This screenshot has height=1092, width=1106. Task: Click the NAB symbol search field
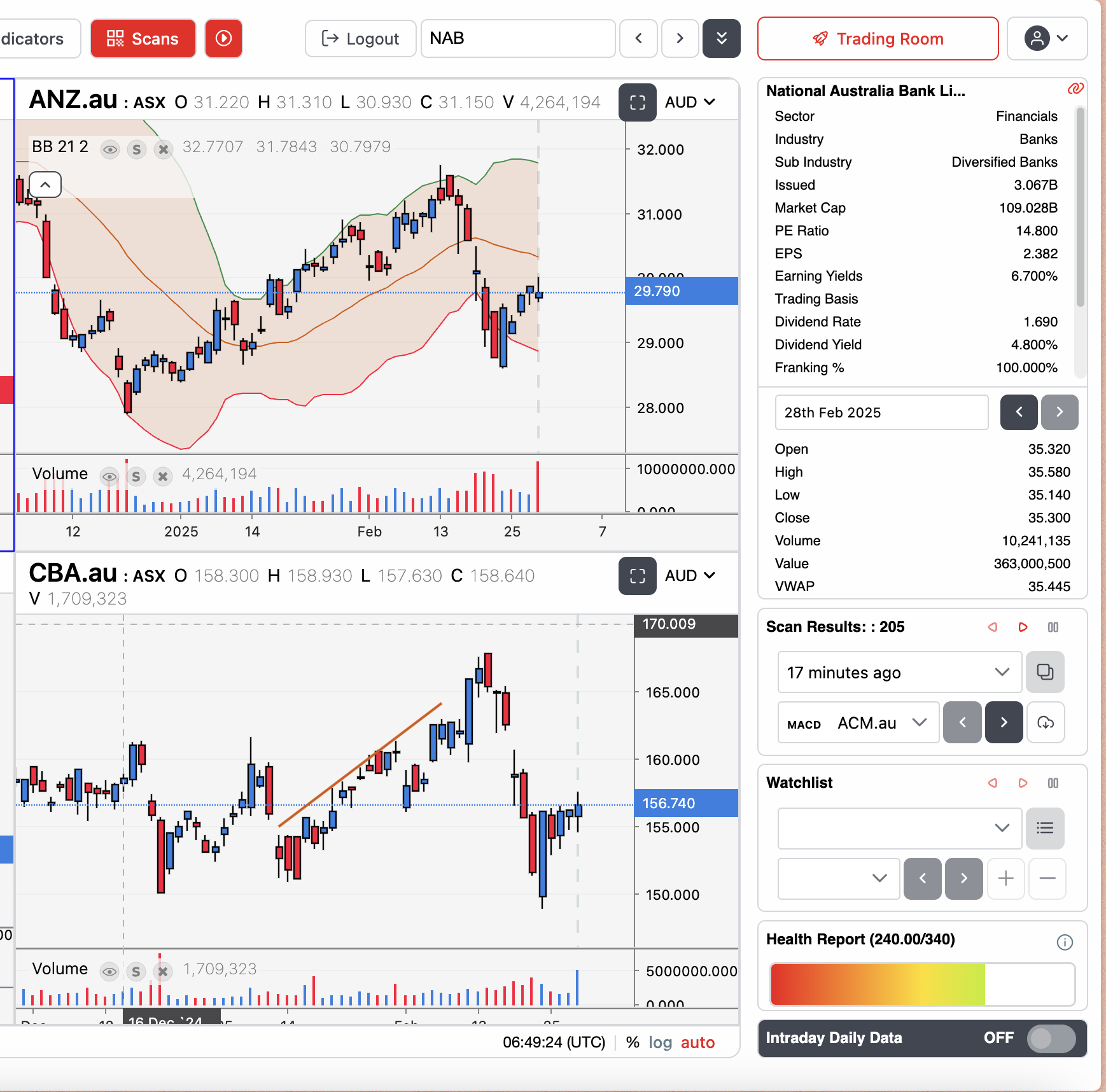coord(517,38)
